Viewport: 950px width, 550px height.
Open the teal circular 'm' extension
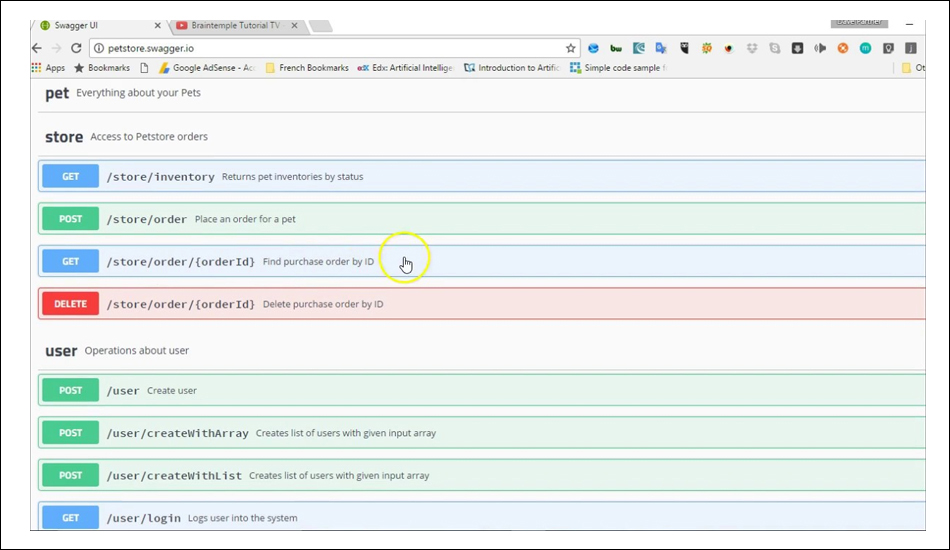(x=865, y=48)
